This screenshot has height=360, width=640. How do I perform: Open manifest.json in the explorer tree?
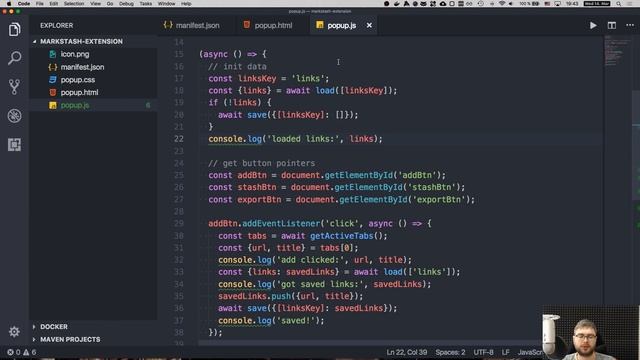pos(82,67)
